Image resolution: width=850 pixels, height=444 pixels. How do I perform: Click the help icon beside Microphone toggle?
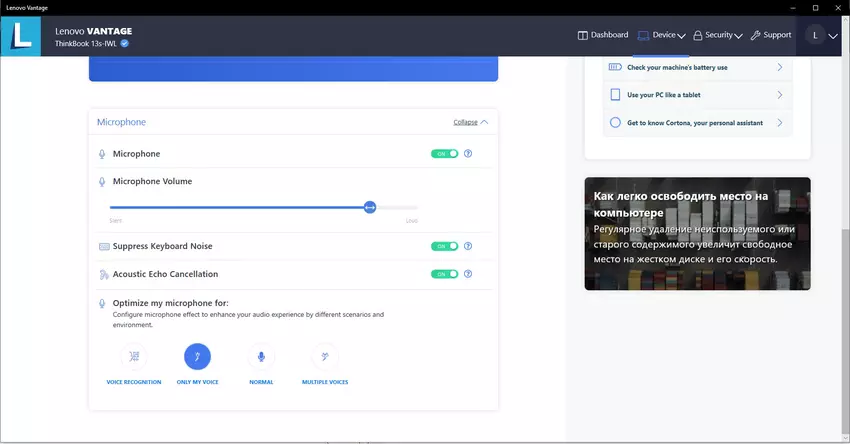point(468,154)
